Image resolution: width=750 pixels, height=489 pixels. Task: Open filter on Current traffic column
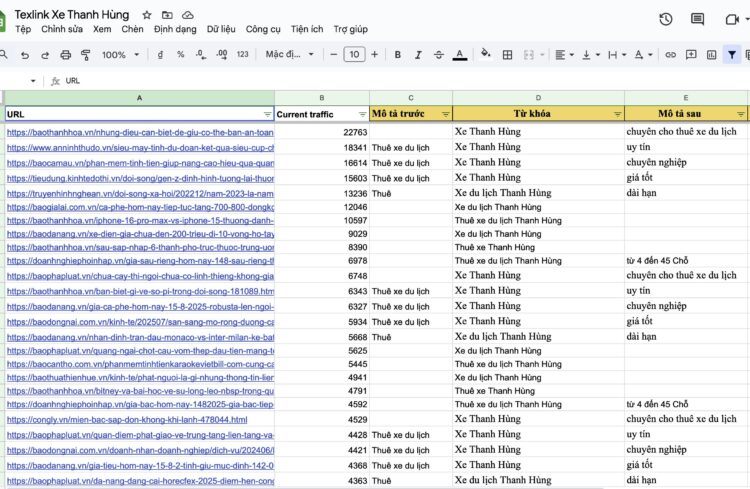tap(362, 114)
